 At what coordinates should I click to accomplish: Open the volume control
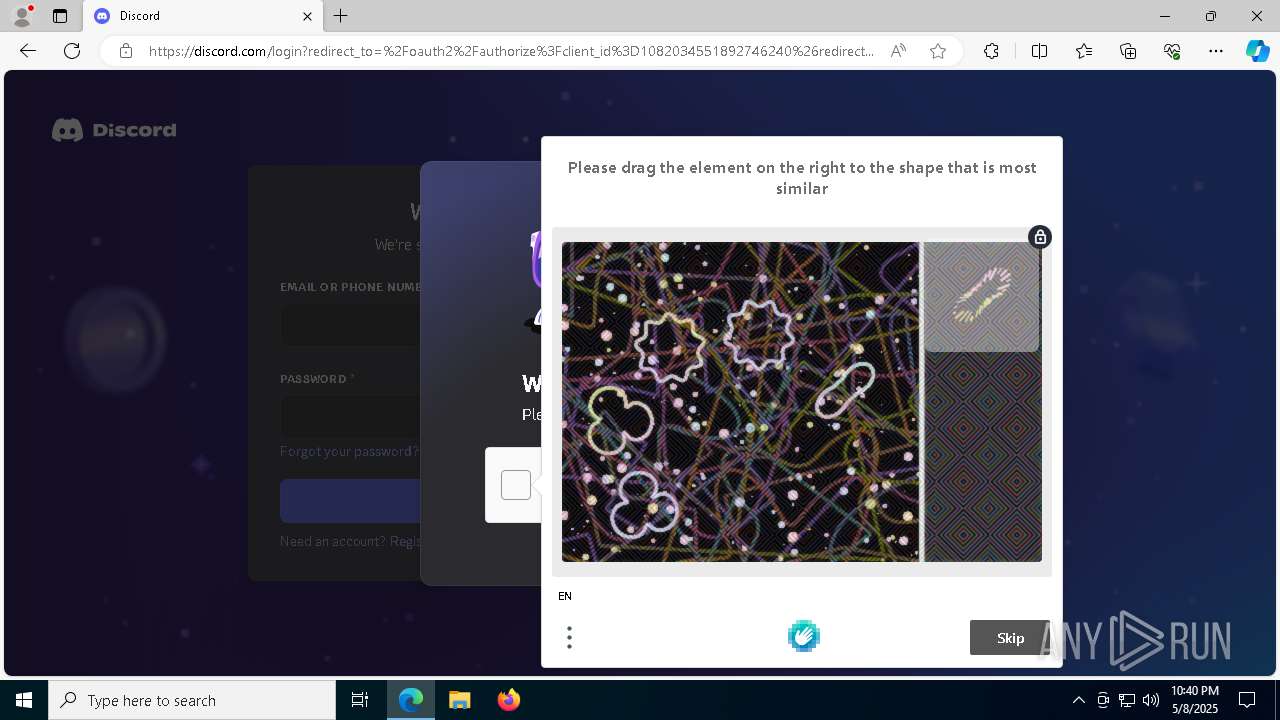(x=1151, y=700)
